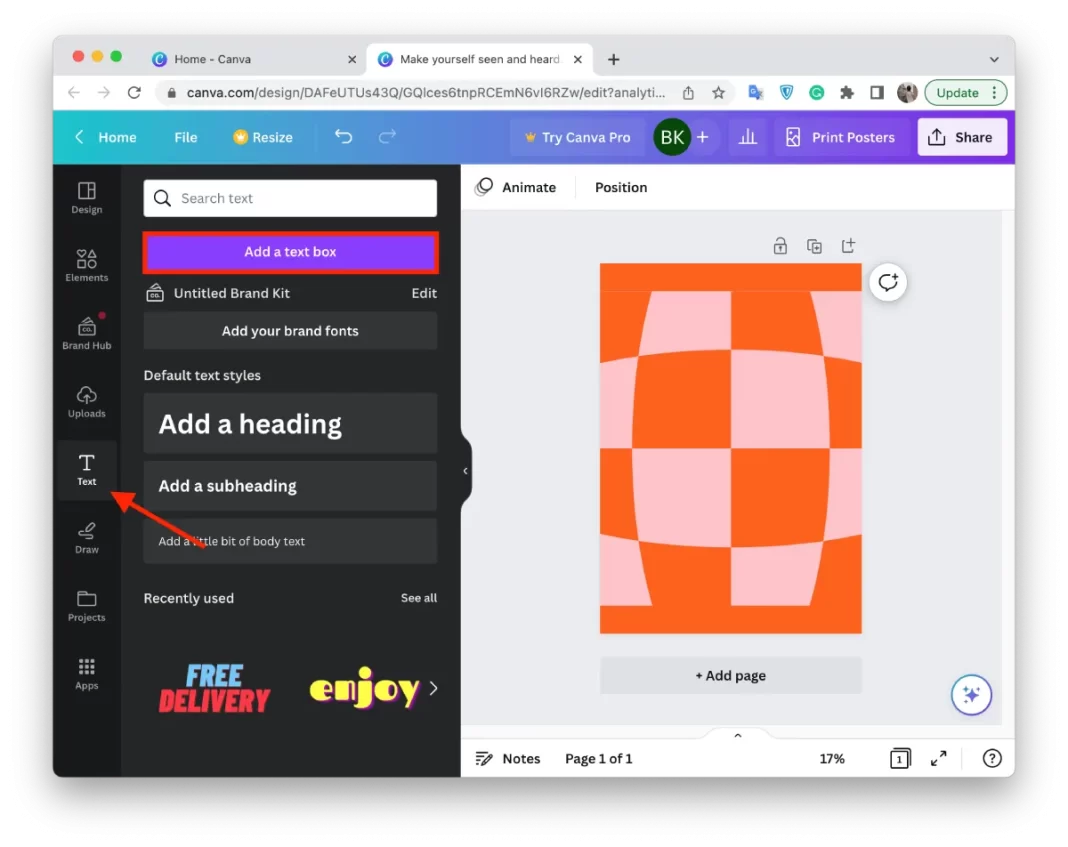Viewport: 1068px width, 847px height.
Task: Open the Apps panel
Action: [x=87, y=674]
